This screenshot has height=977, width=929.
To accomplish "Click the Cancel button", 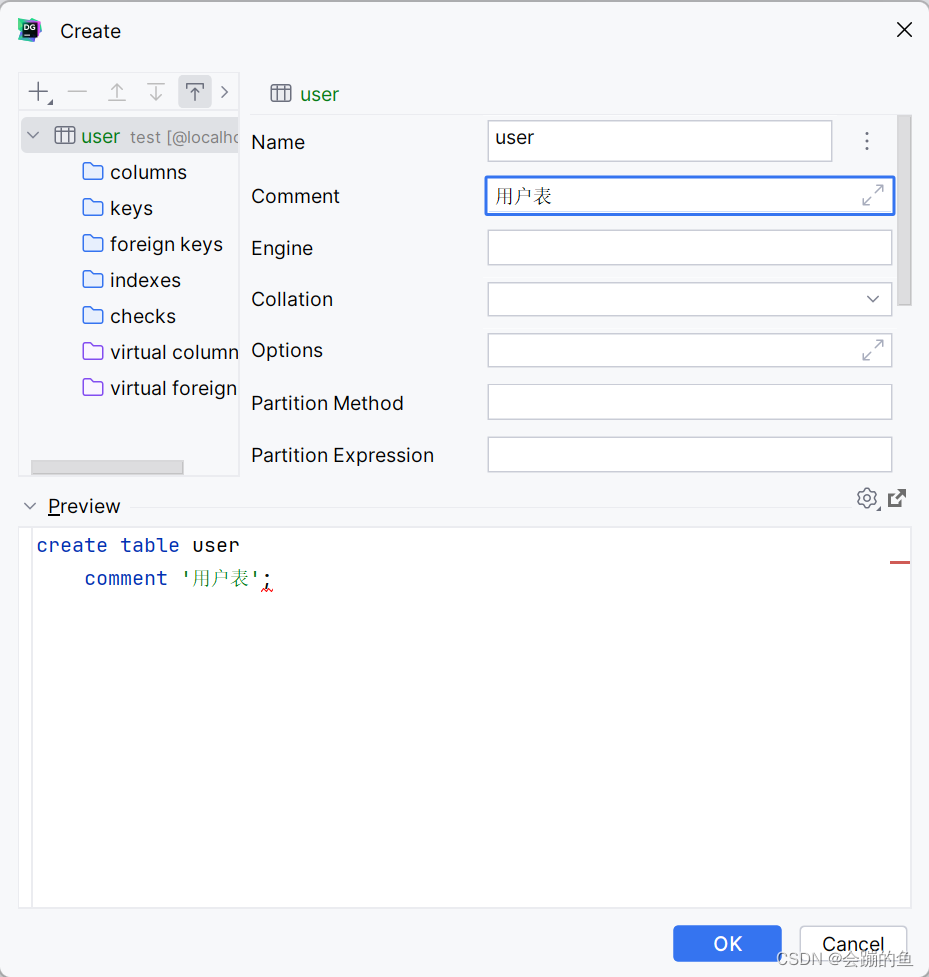I will pyautogui.click(x=853, y=943).
